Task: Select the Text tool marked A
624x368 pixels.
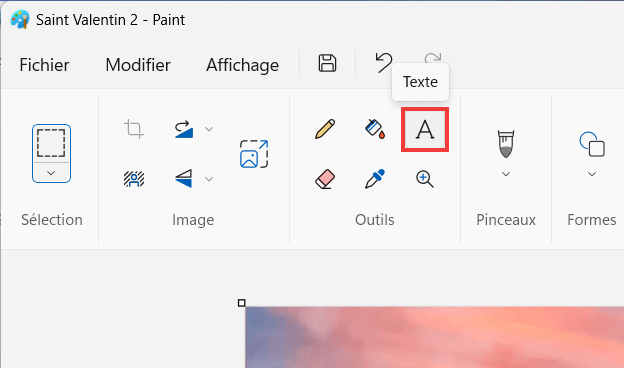Action: pos(425,130)
